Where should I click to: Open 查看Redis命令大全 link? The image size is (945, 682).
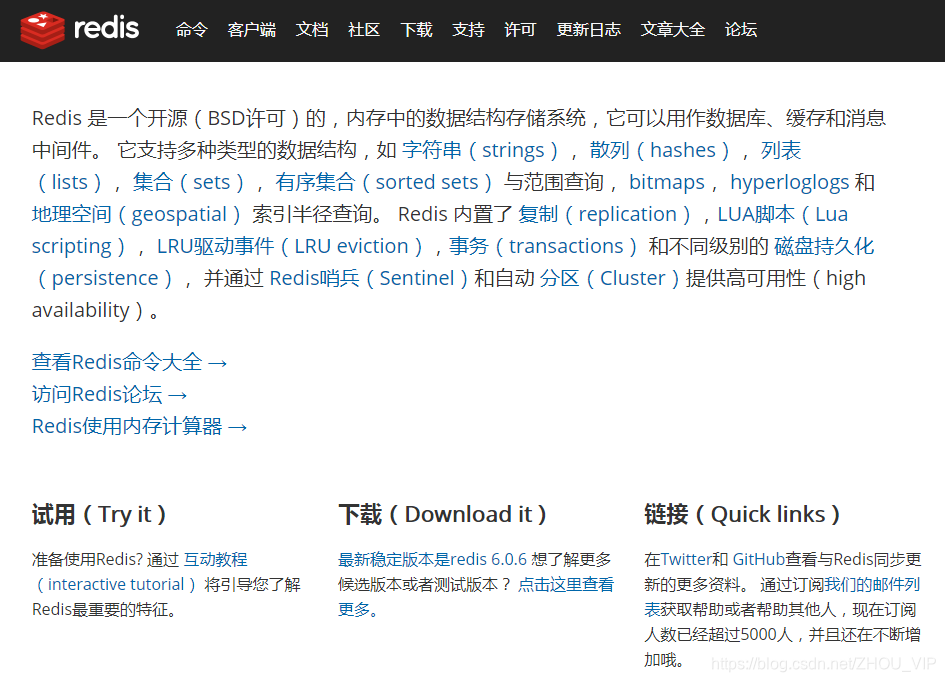pos(130,362)
